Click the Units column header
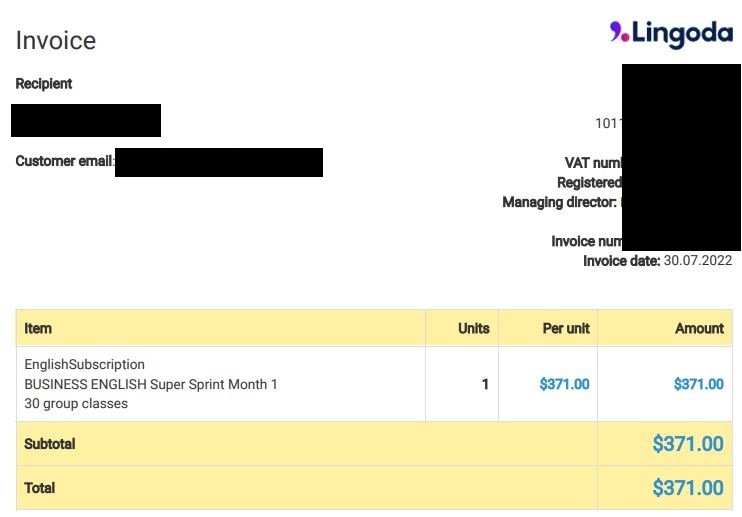 [474, 328]
